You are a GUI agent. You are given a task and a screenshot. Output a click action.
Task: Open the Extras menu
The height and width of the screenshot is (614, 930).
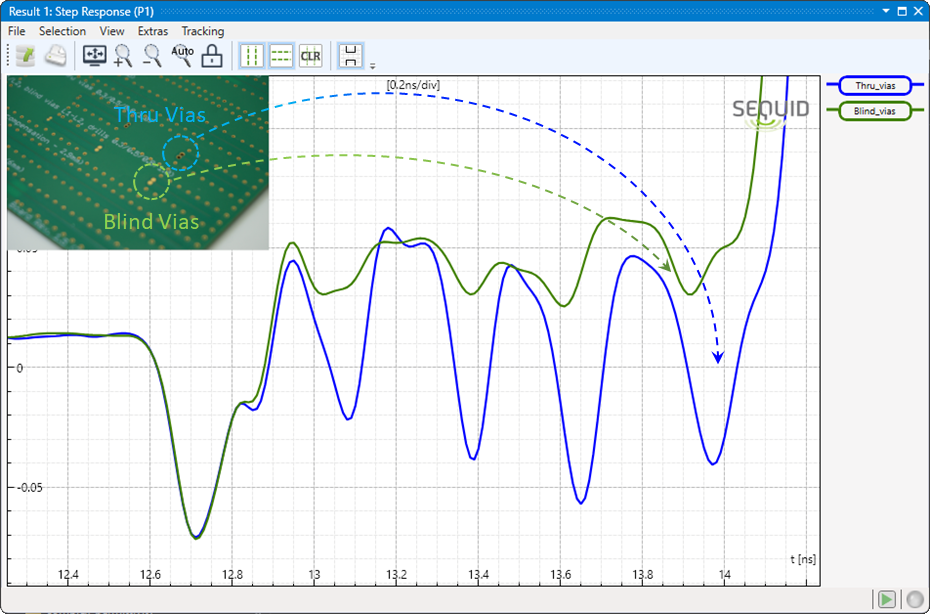[153, 31]
